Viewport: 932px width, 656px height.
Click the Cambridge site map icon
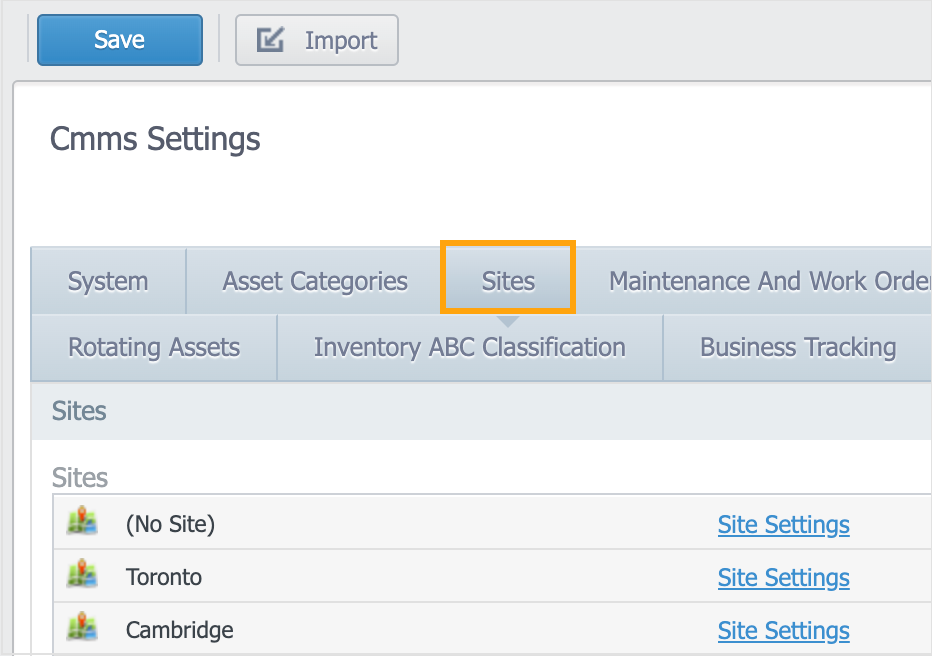(x=82, y=630)
